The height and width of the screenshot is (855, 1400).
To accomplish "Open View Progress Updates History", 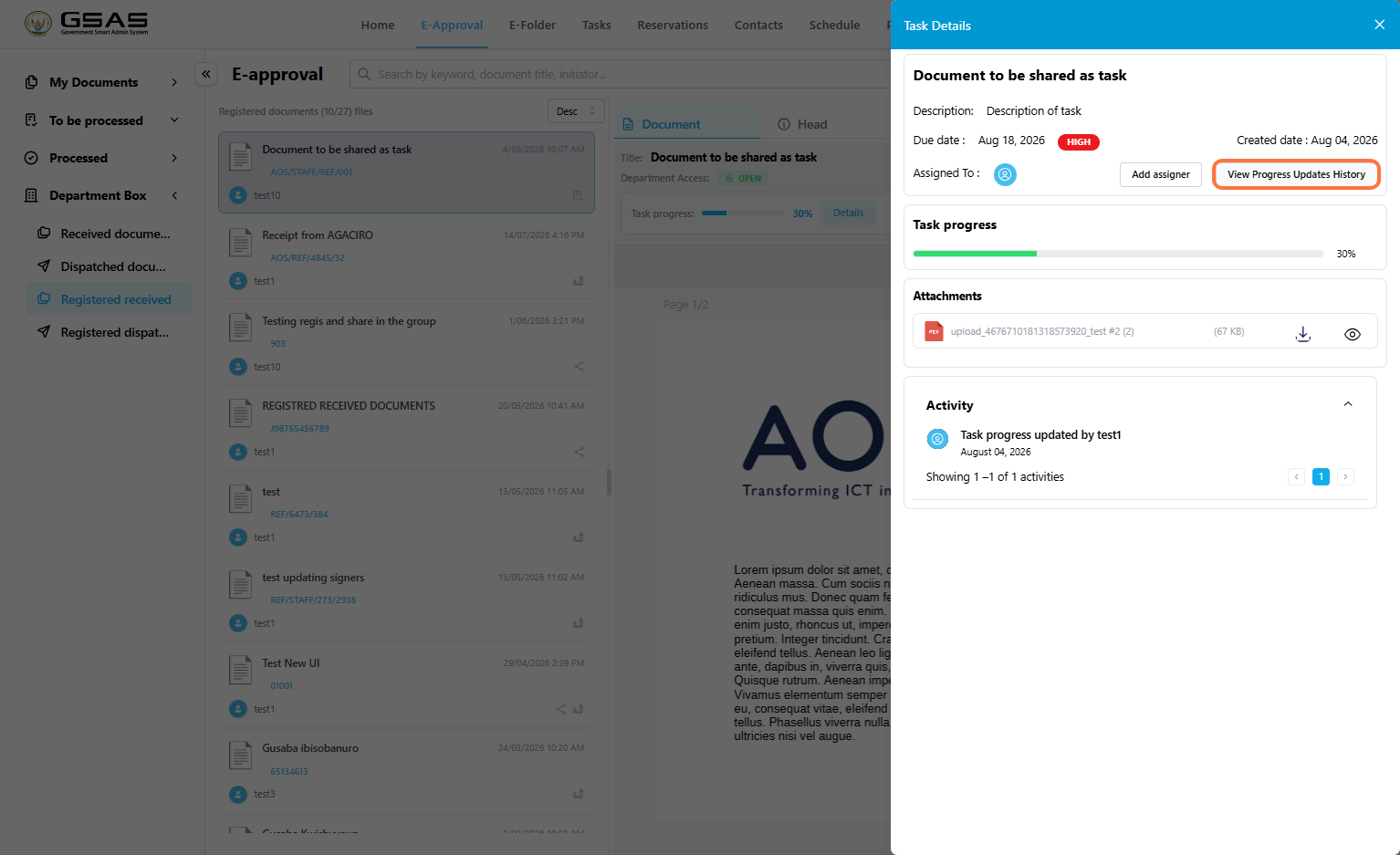I will (1296, 174).
